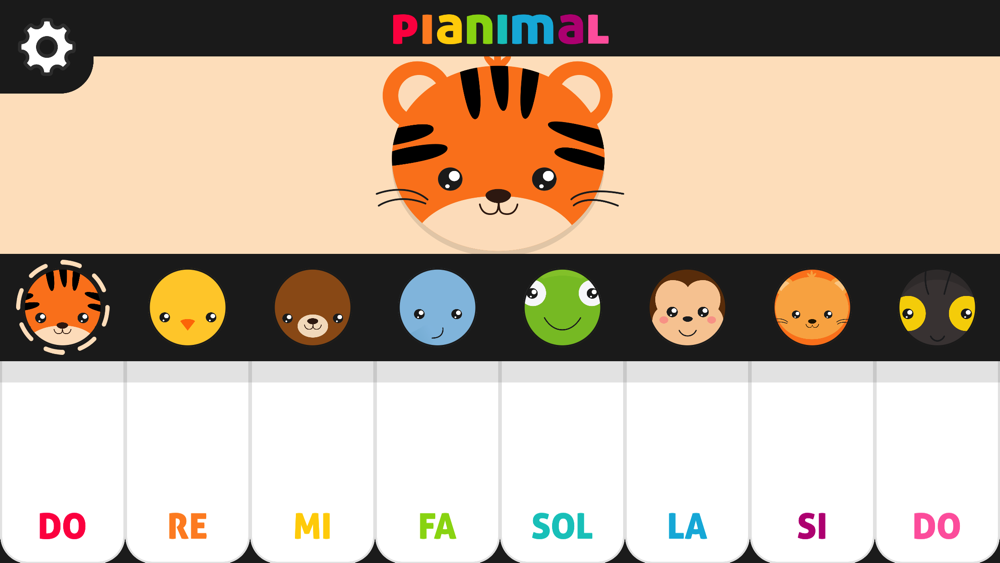Viewport: 1000px width, 563px height.
Task: Play the orange RE piano key
Action: click(x=188, y=462)
